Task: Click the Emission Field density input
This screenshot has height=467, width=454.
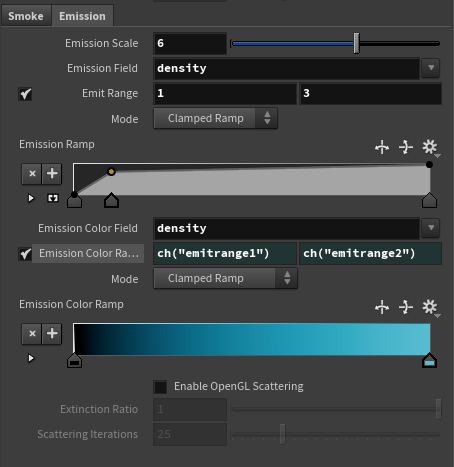Action: (x=286, y=68)
